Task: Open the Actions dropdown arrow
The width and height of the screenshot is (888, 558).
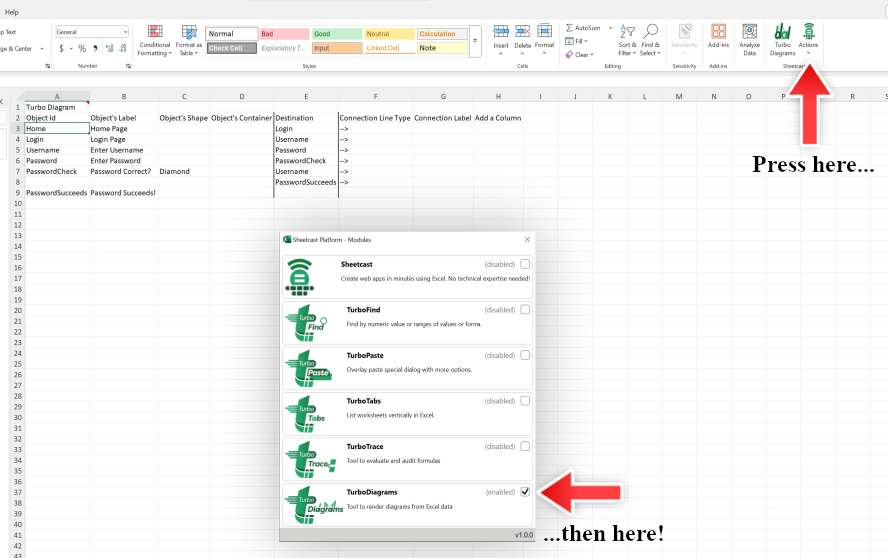Action: (x=809, y=53)
